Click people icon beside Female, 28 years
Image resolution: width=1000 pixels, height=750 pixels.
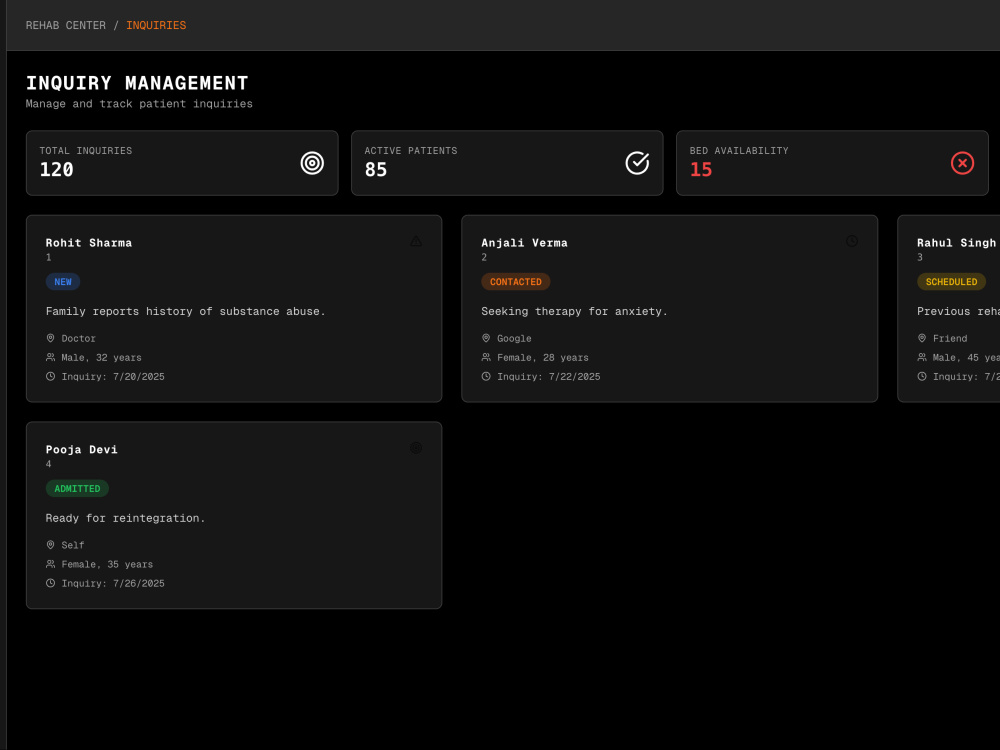(486, 357)
